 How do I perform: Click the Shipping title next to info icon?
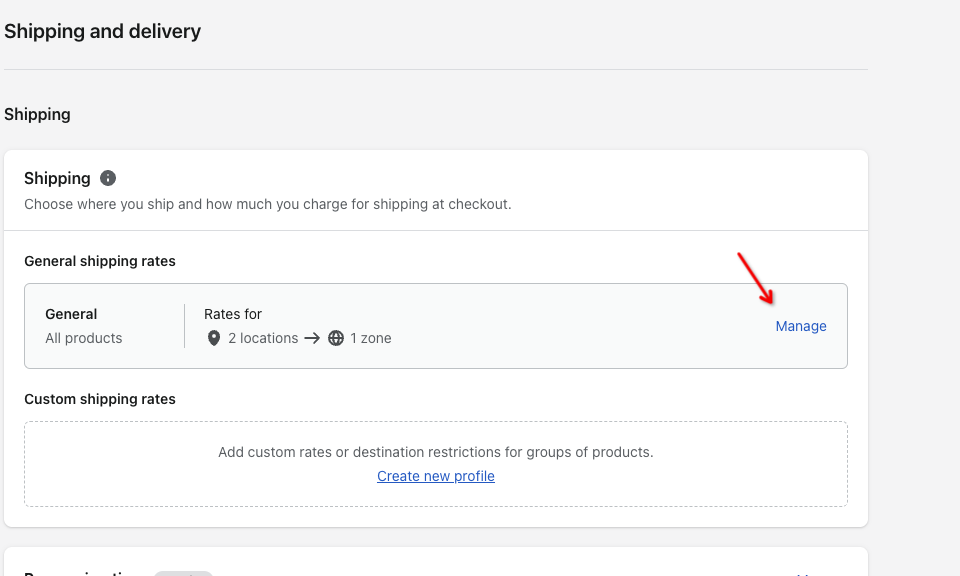click(57, 178)
